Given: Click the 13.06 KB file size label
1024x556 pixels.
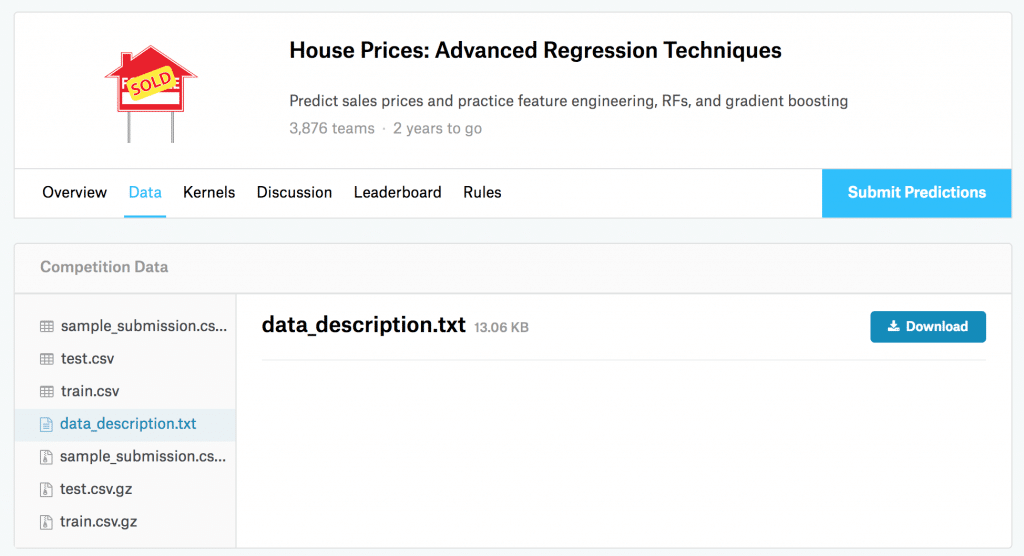Looking at the screenshot, I should pos(502,327).
